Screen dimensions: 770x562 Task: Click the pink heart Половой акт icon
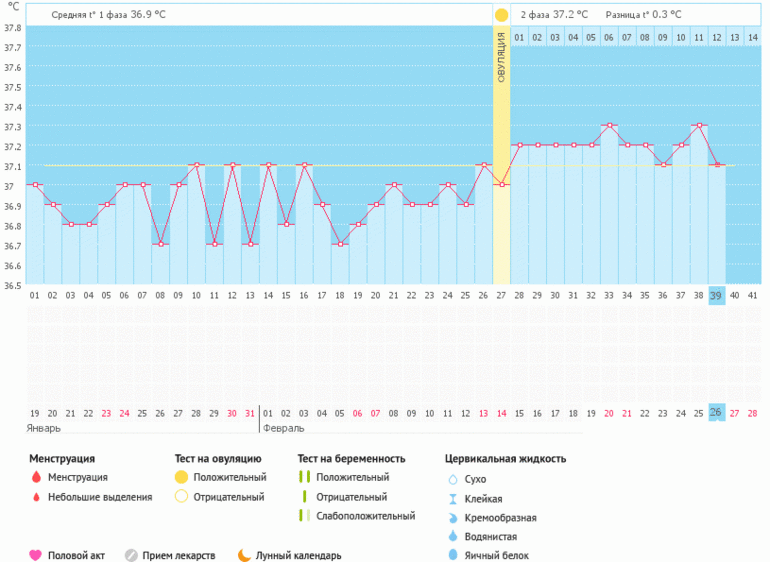36,555
